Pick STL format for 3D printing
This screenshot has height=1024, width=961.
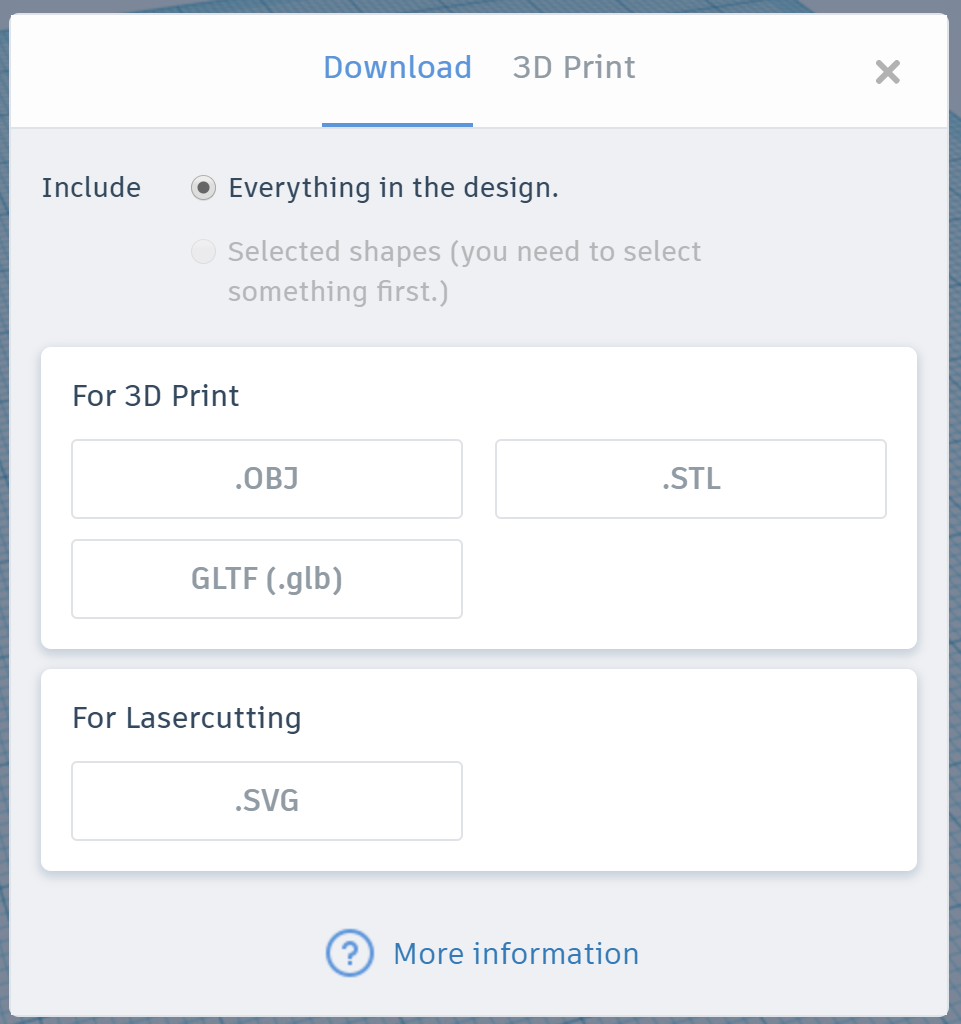(x=690, y=479)
